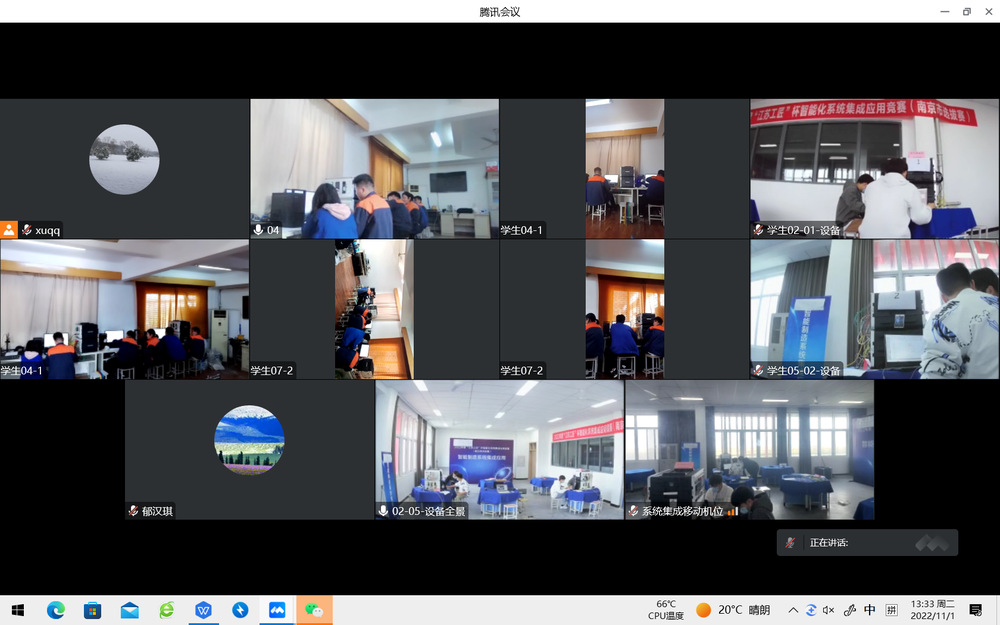The width and height of the screenshot is (1000, 625).
Task: Open WeChat from the taskbar
Action: click(314, 609)
